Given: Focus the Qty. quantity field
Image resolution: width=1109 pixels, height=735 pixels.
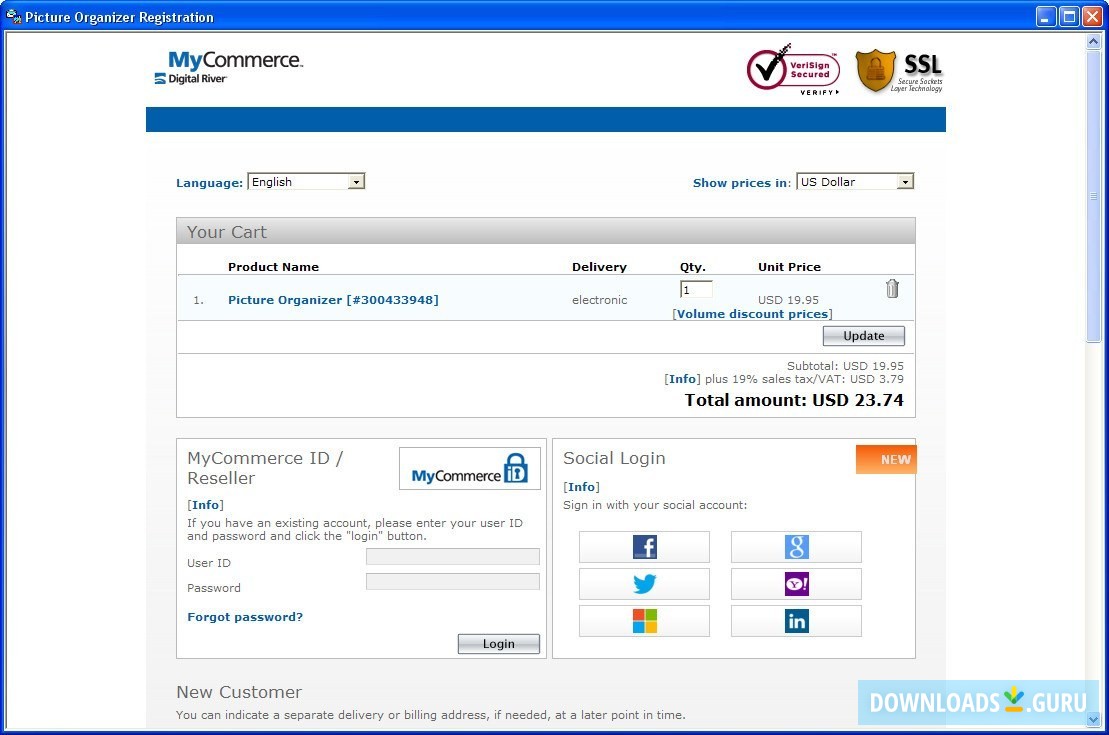Looking at the screenshot, I should (696, 289).
